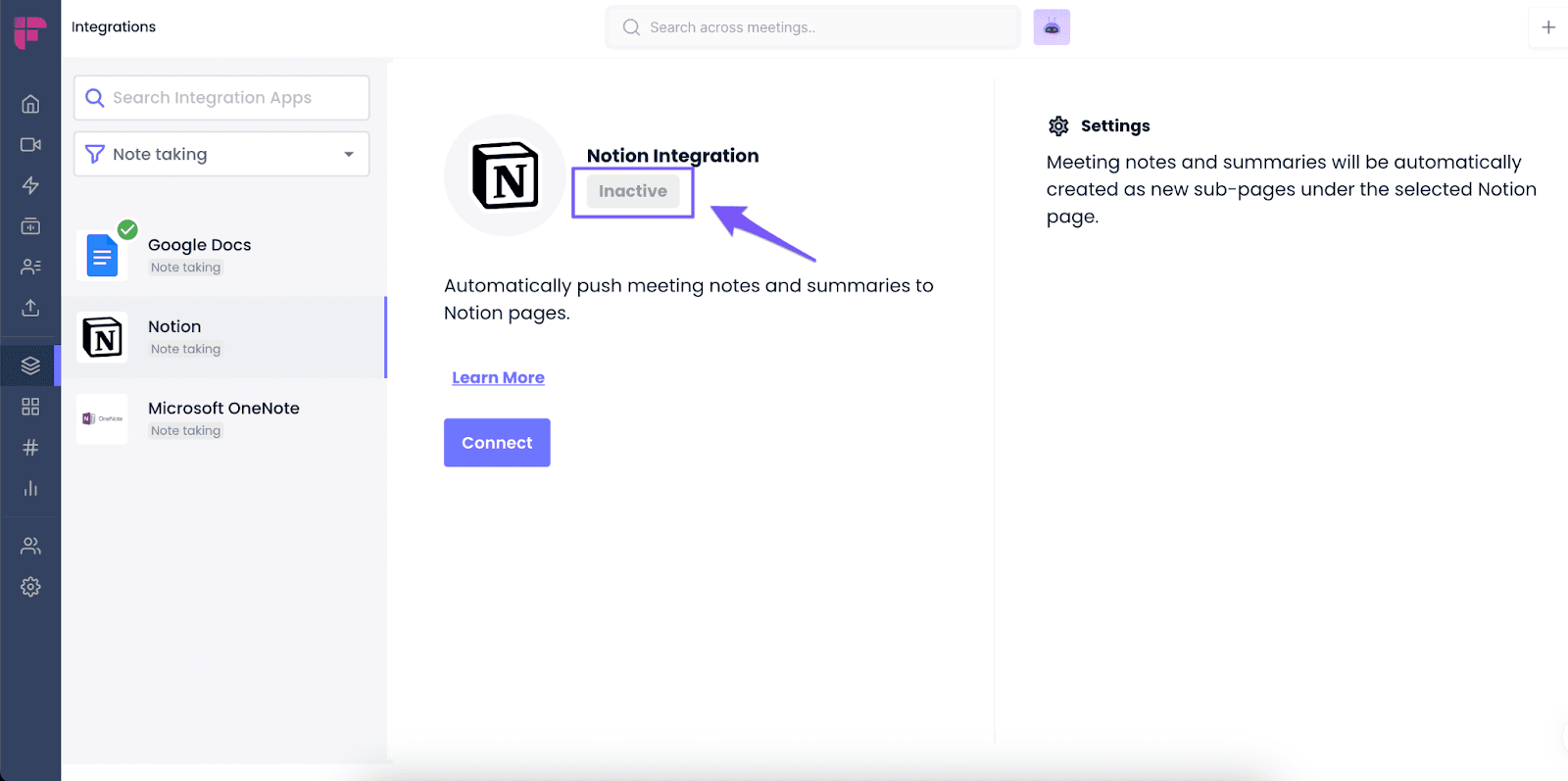Screen dimensions: 1568x781
Task: Select the Notion integration row
Action: tap(224, 337)
